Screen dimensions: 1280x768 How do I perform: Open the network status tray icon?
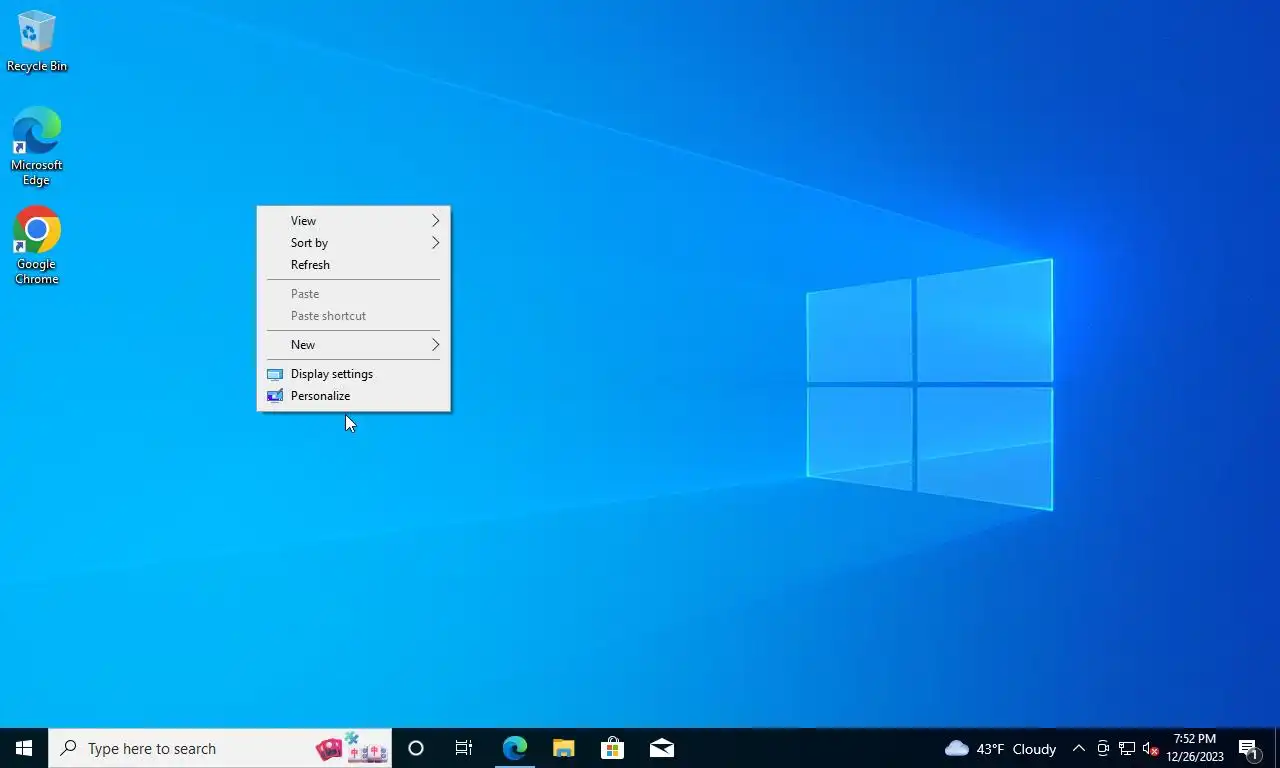(x=1127, y=748)
